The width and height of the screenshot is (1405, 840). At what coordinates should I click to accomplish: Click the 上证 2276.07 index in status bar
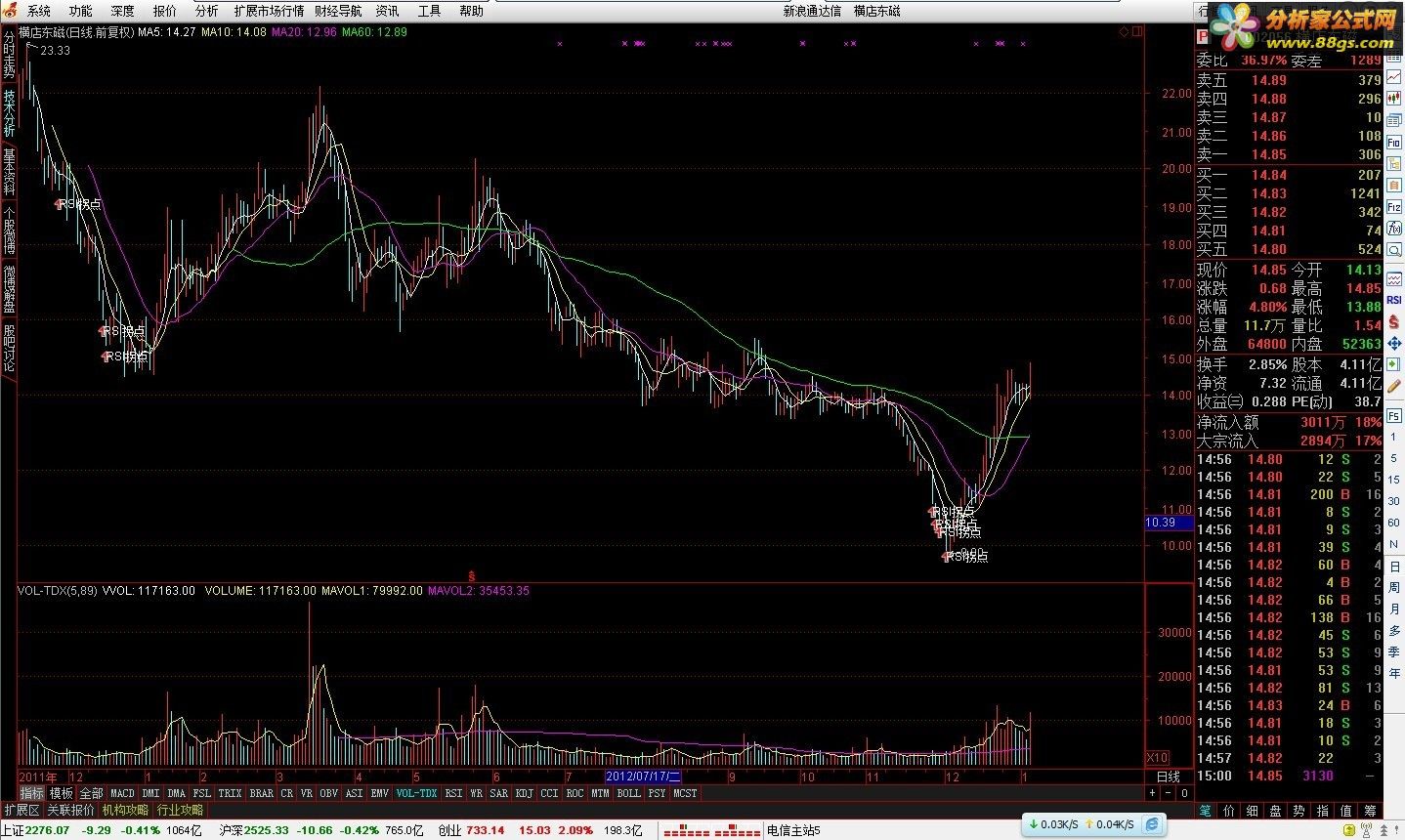coord(36,830)
